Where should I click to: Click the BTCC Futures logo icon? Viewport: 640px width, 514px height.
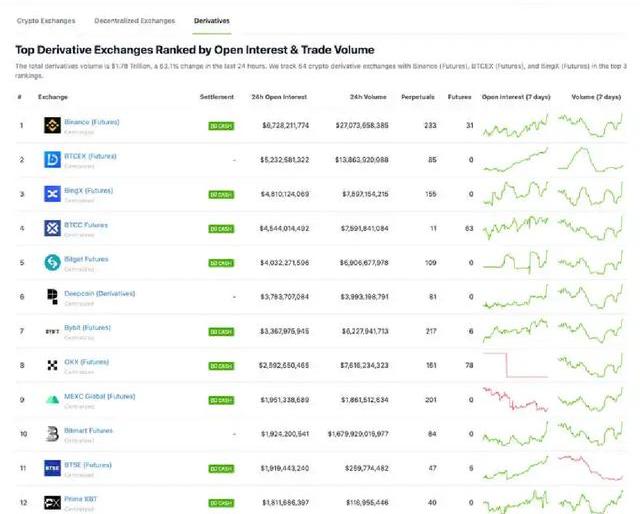[52, 228]
